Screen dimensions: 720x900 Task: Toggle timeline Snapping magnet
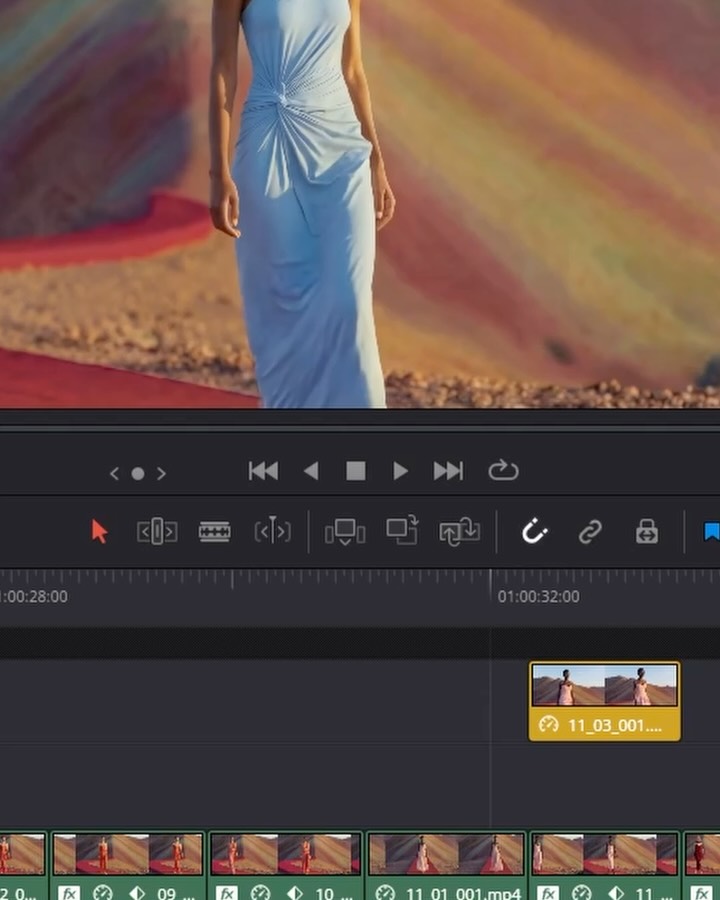pyautogui.click(x=534, y=532)
